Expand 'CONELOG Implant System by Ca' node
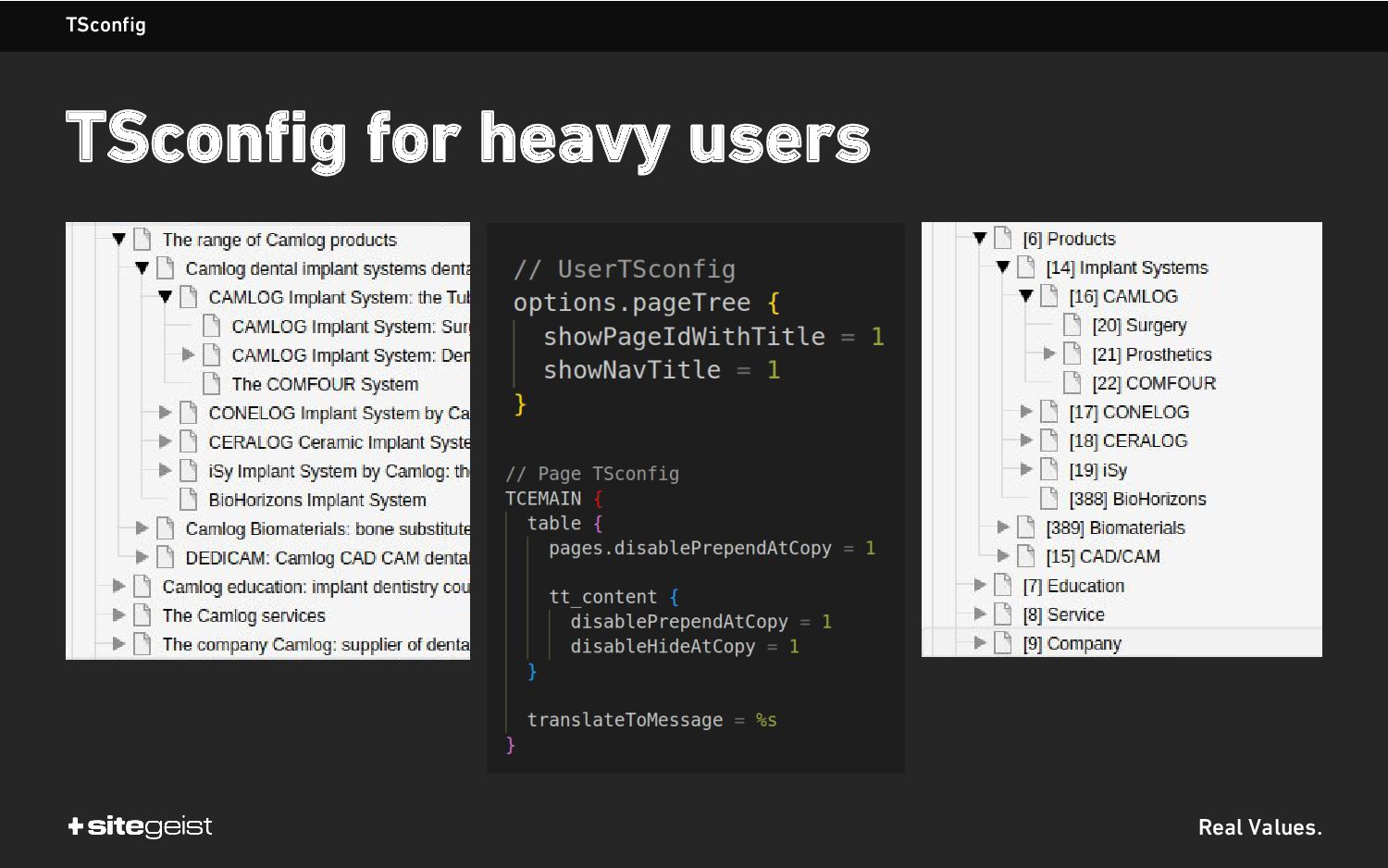1388x868 pixels. tap(165, 412)
